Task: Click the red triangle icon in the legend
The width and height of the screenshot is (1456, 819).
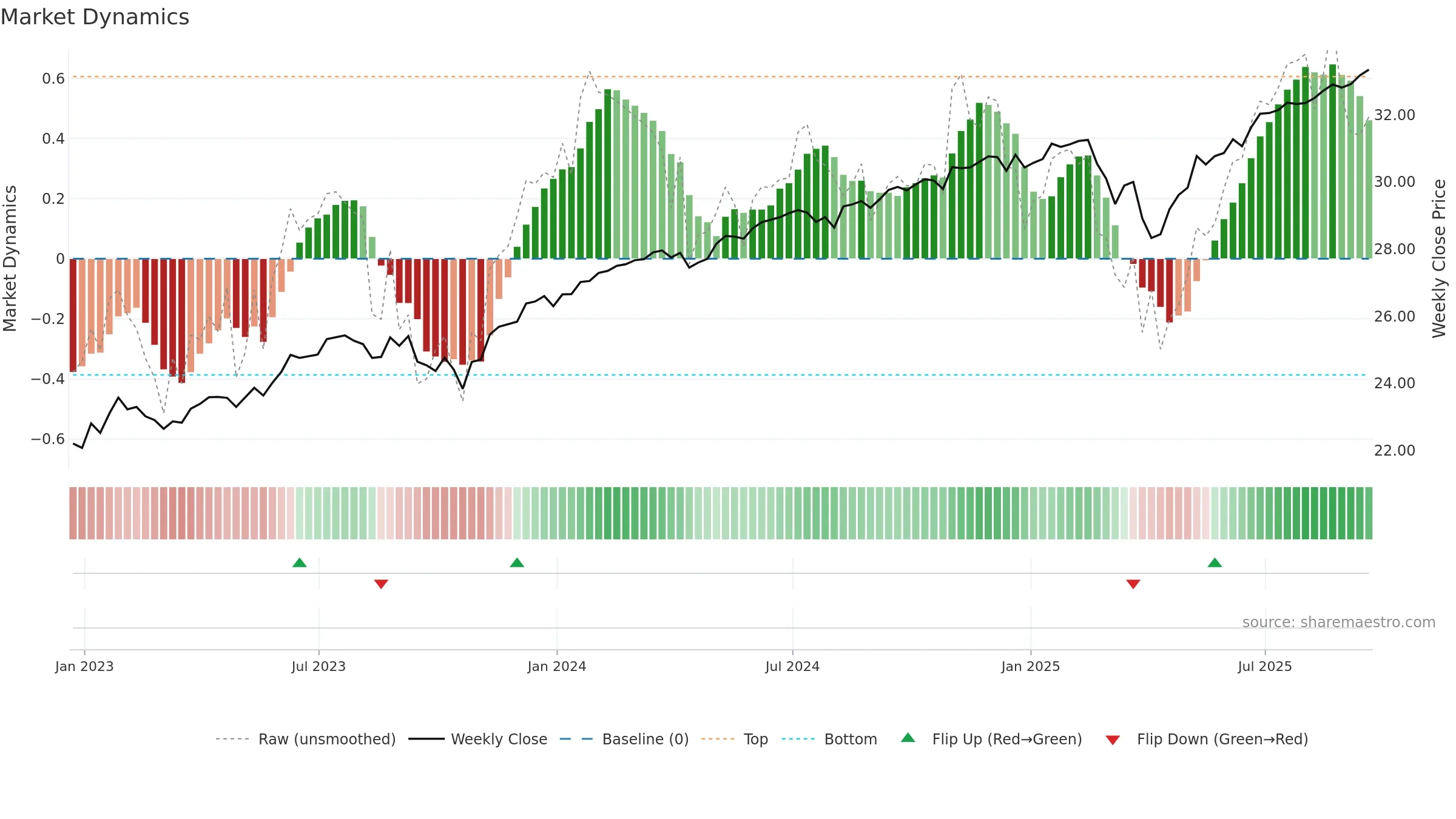Action: pyautogui.click(x=1113, y=740)
